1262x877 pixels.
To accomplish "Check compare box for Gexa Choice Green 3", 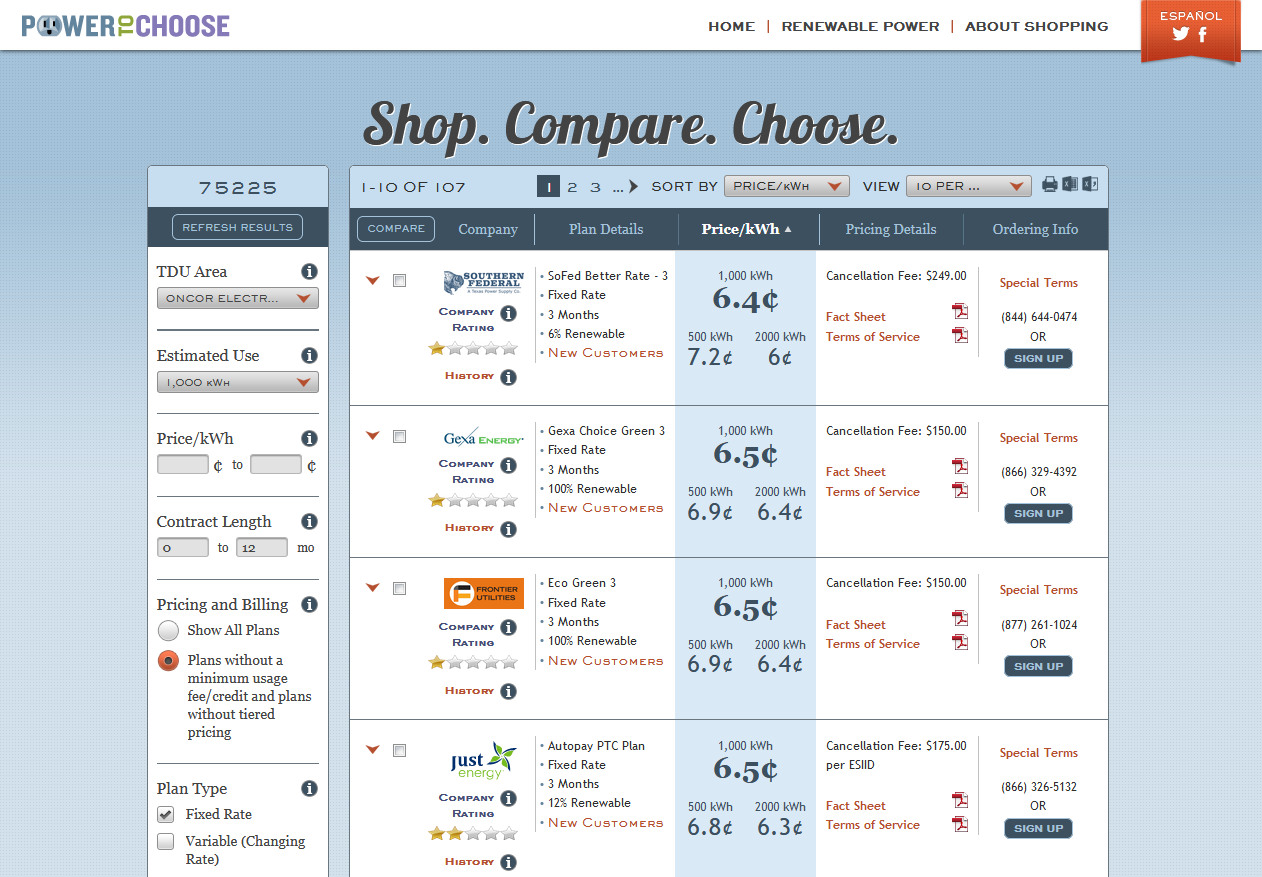I will tap(400, 436).
